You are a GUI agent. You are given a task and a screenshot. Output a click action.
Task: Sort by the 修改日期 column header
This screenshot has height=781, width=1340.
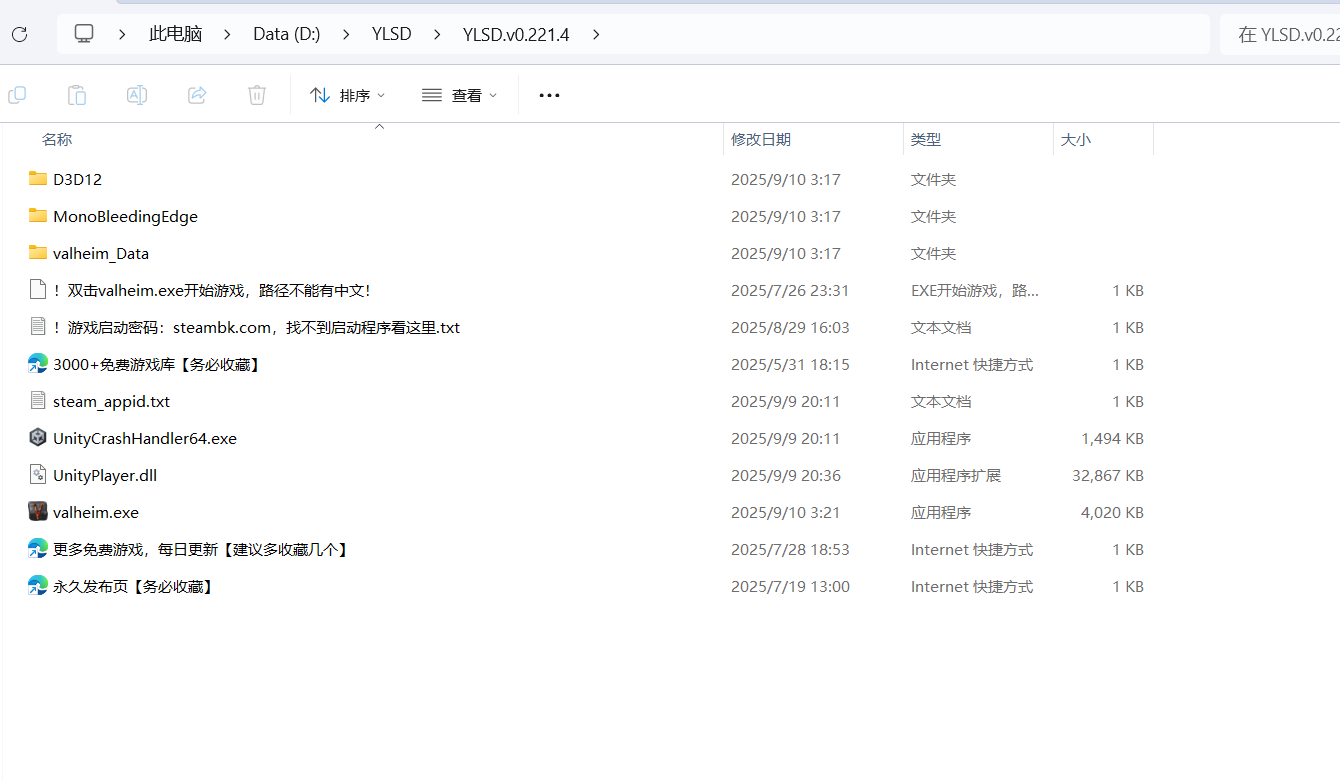pyautogui.click(x=761, y=140)
